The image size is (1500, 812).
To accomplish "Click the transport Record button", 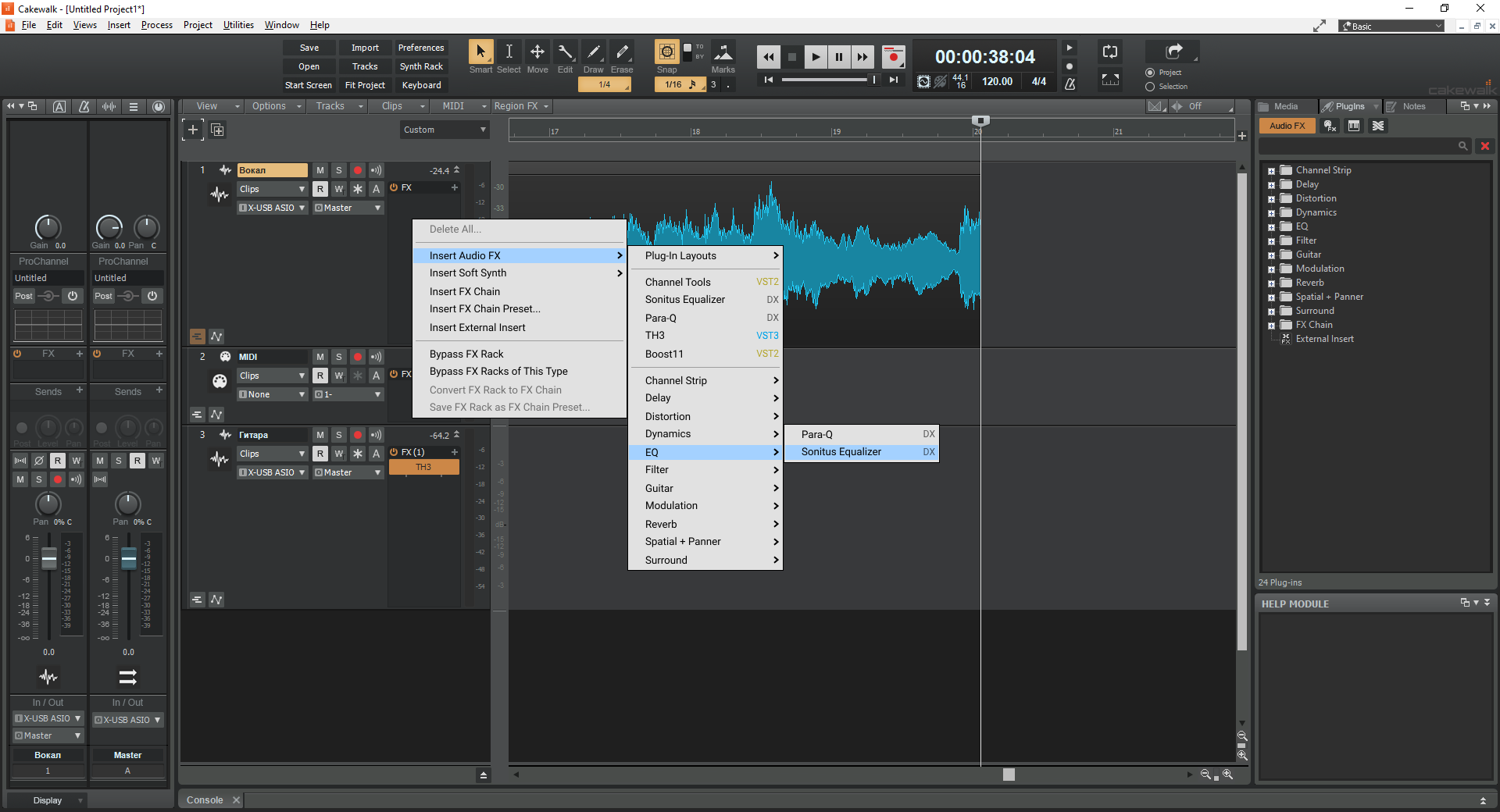I will click(x=893, y=57).
